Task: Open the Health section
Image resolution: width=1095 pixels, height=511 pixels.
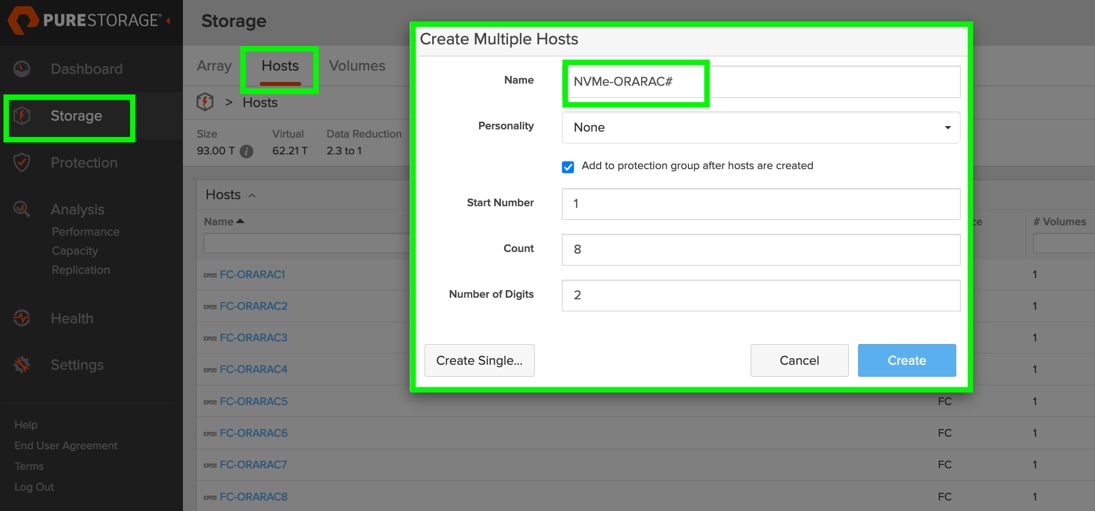Action: point(72,318)
